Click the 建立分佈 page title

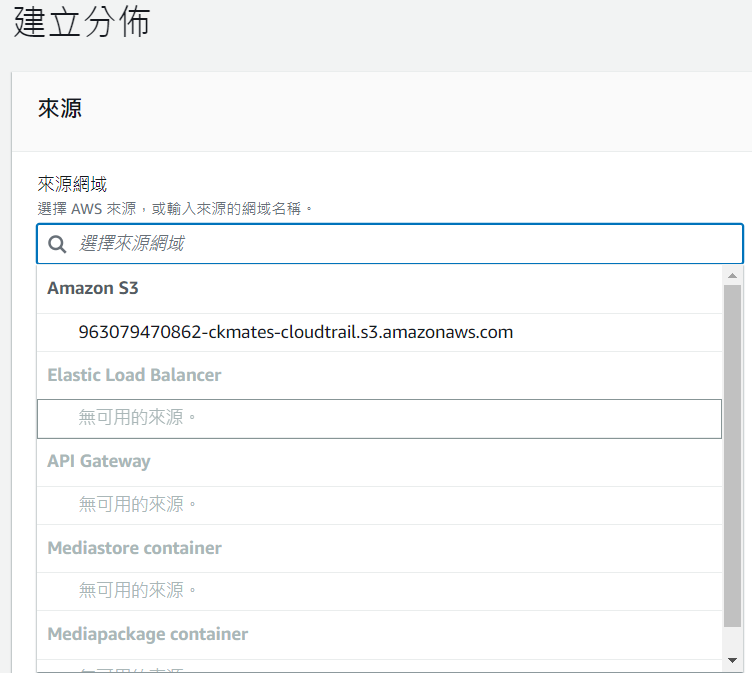[x=82, y=23]
